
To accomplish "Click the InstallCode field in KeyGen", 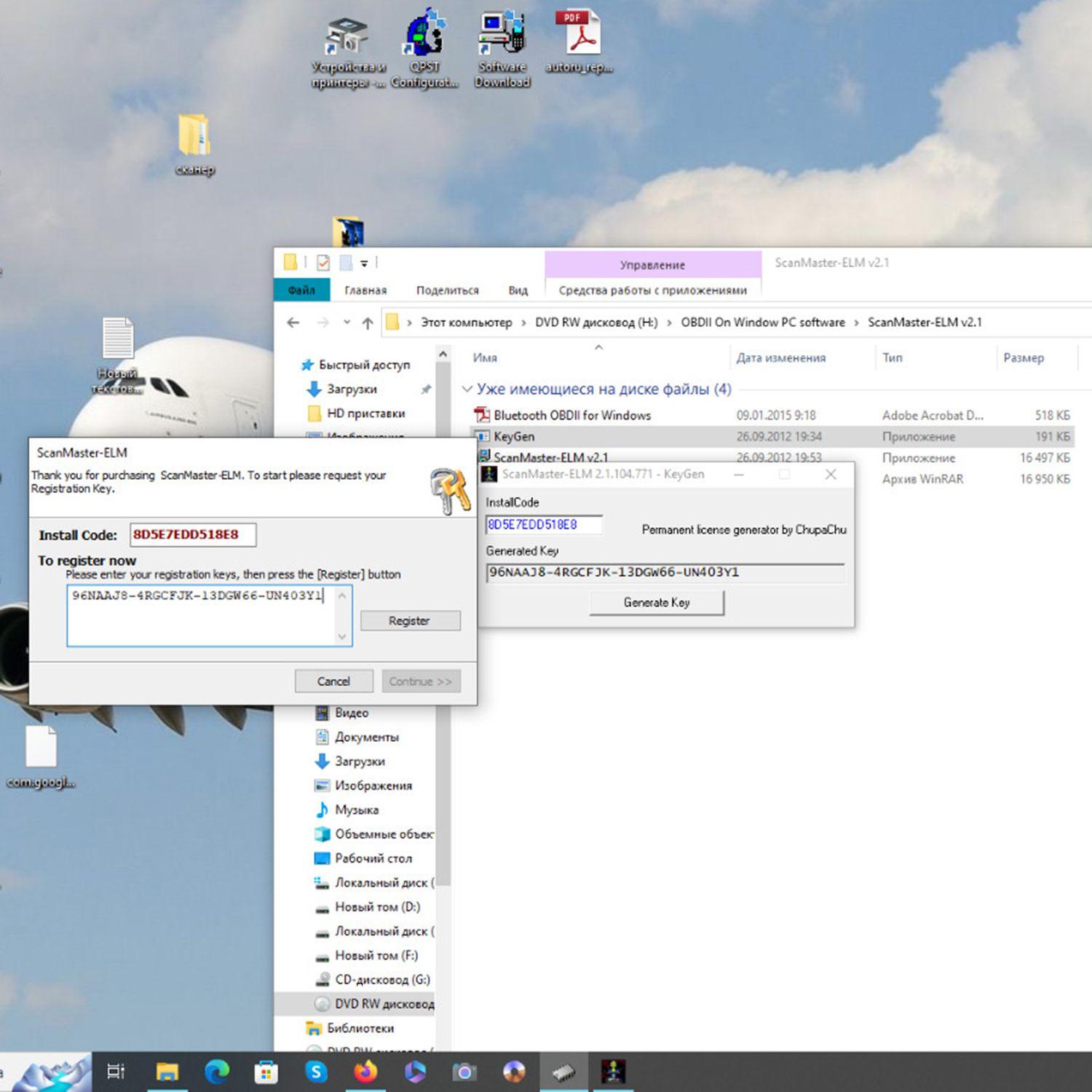I will click(544, 525).
